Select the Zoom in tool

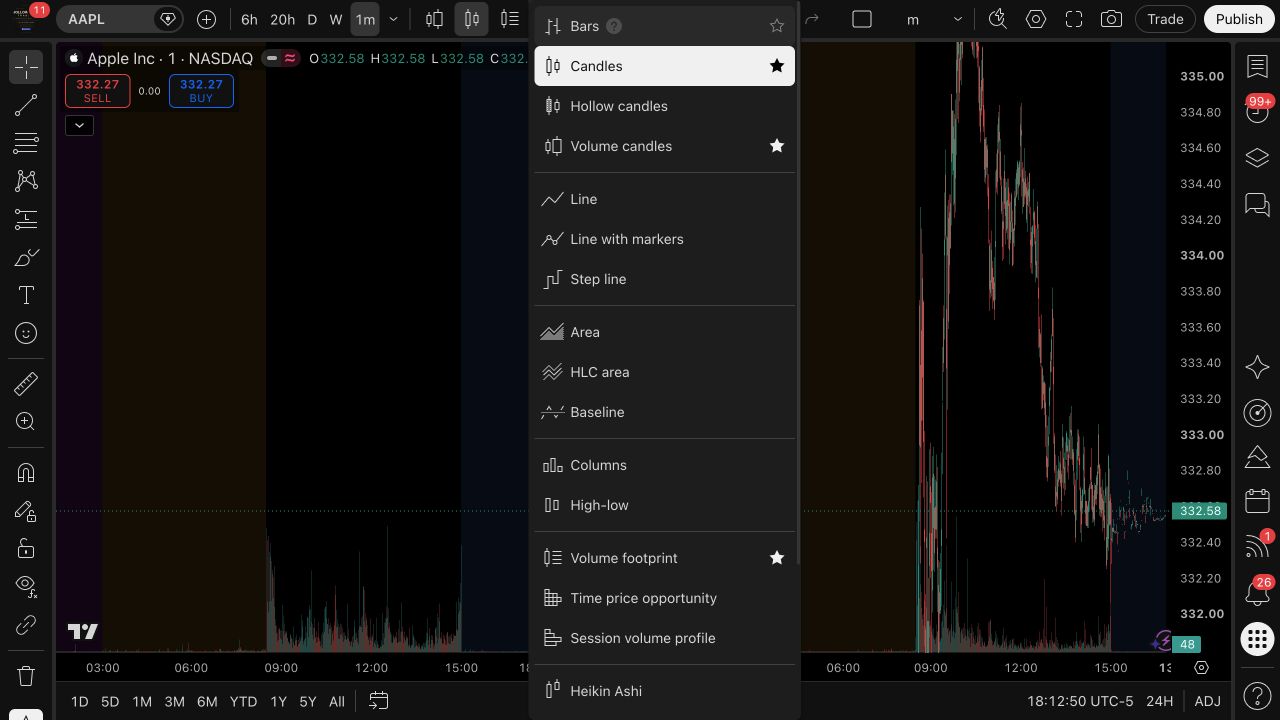26,421
